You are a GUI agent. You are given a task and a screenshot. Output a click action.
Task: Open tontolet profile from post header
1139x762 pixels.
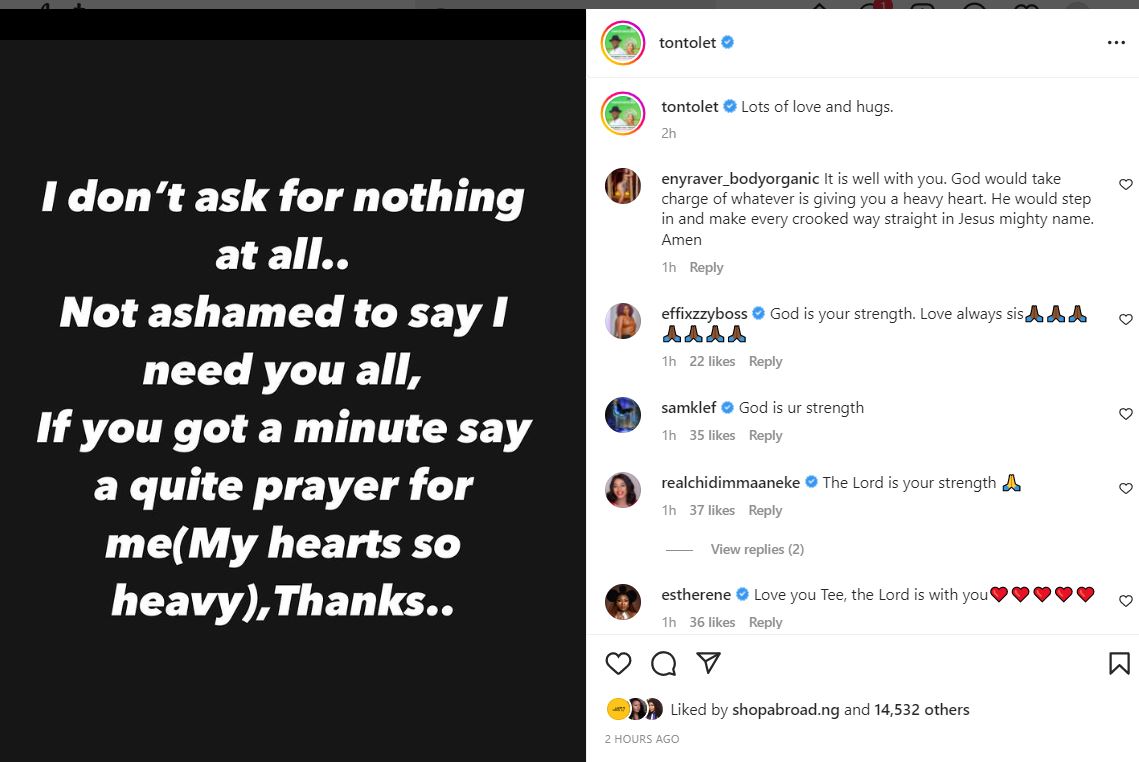pos(687,43)
